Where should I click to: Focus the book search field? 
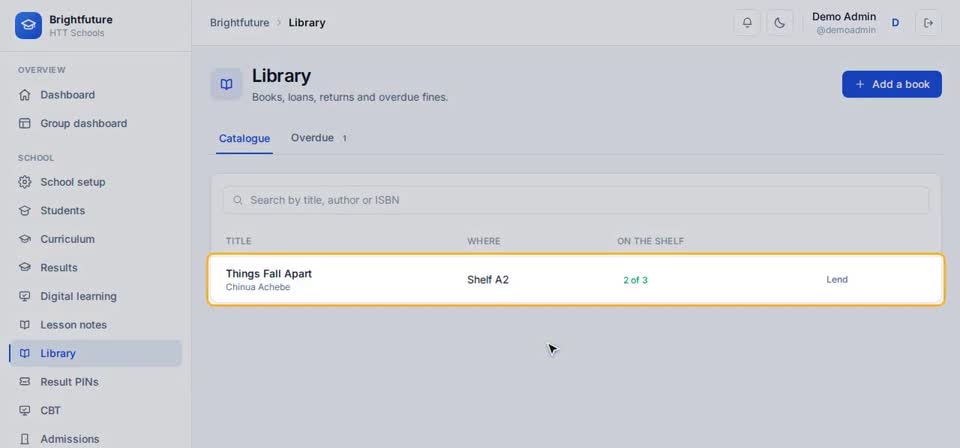pos(576,200)
